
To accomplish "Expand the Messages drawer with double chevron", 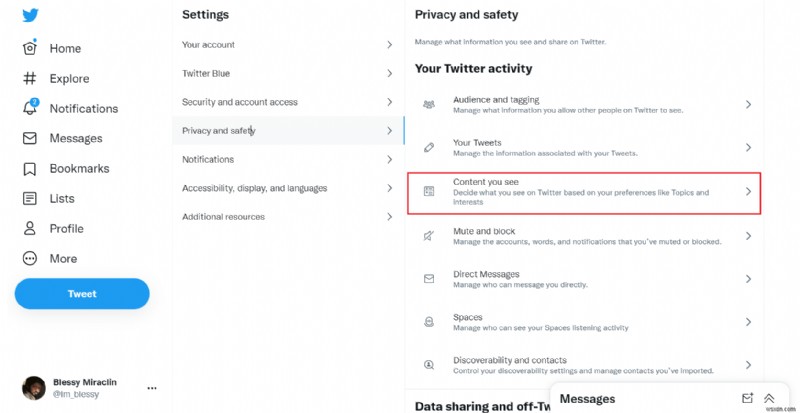I will [x=769, y=398].
